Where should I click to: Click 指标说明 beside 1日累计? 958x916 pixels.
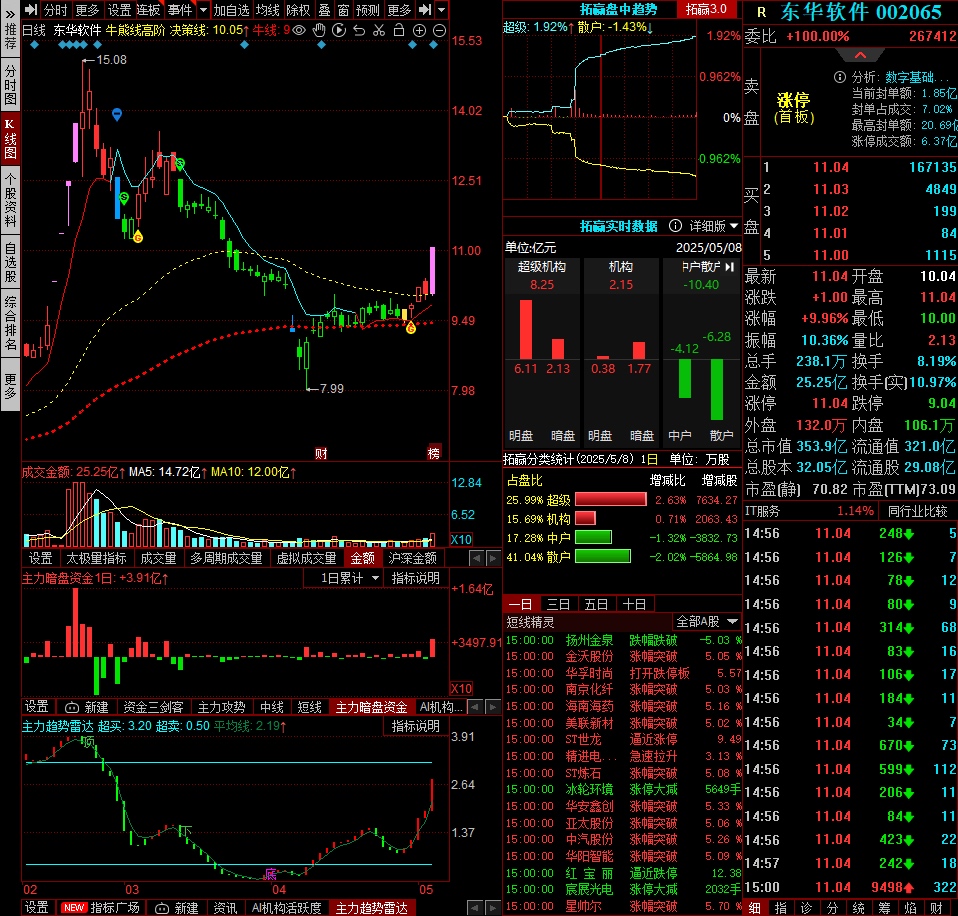point(415,578)
